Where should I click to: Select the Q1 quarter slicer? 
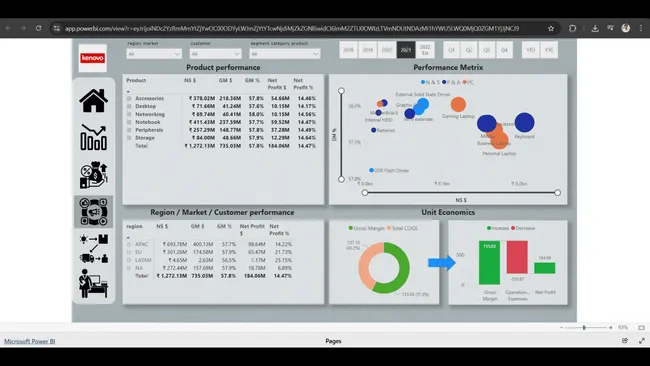pyautogui.click(x=451, y=50)
